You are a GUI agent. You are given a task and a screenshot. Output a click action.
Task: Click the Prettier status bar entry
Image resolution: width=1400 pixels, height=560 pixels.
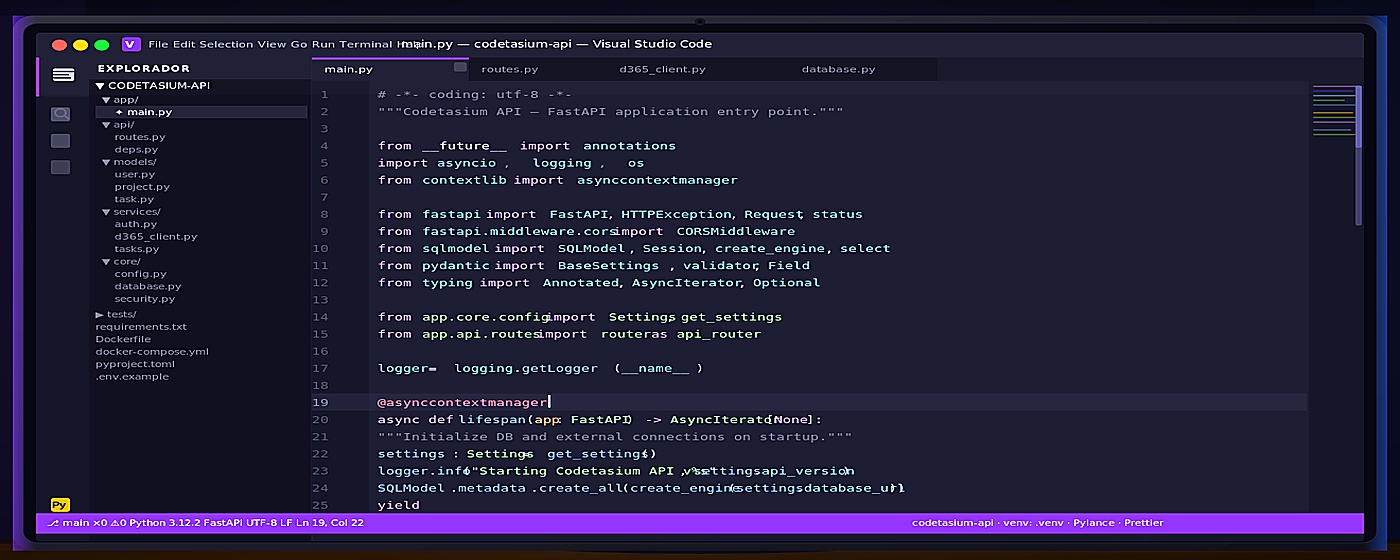1143,523
